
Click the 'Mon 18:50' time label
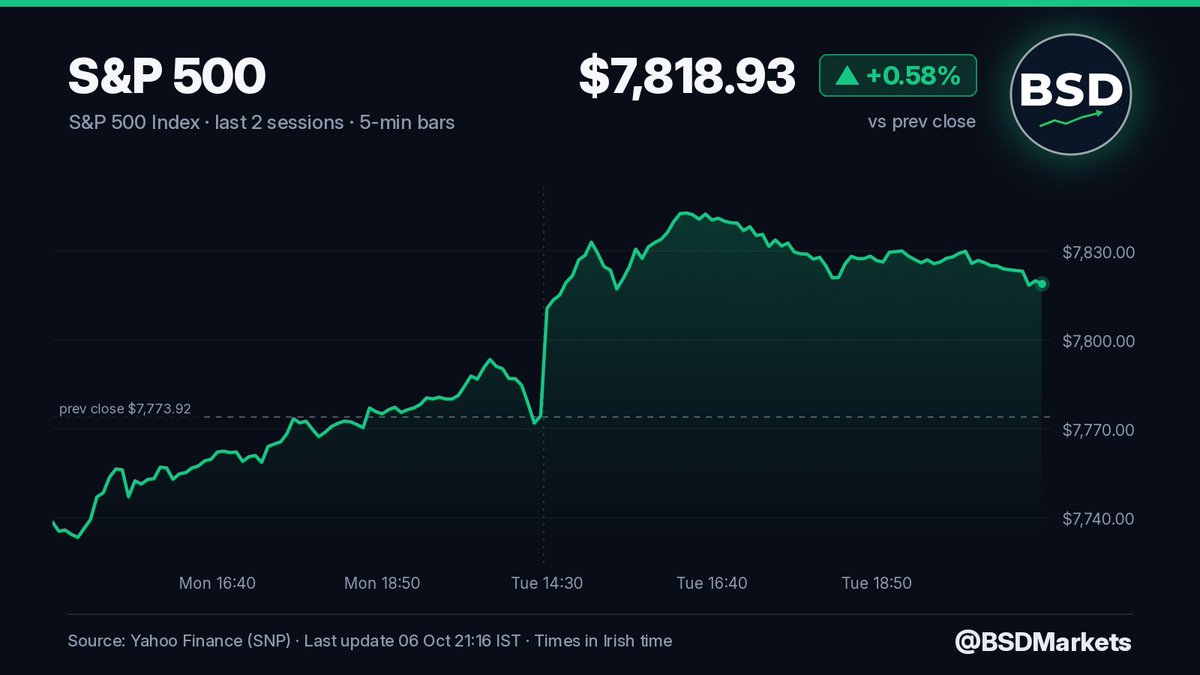click(380, 583)
